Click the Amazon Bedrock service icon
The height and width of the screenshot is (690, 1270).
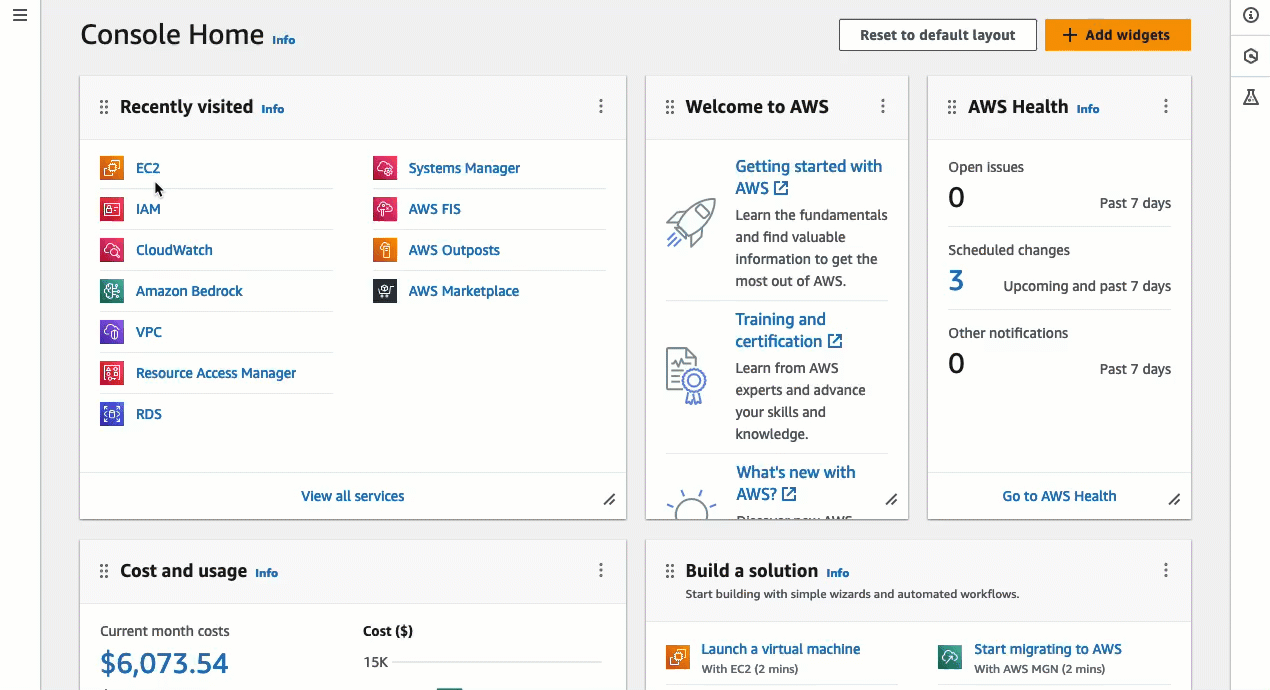point(112,291)
